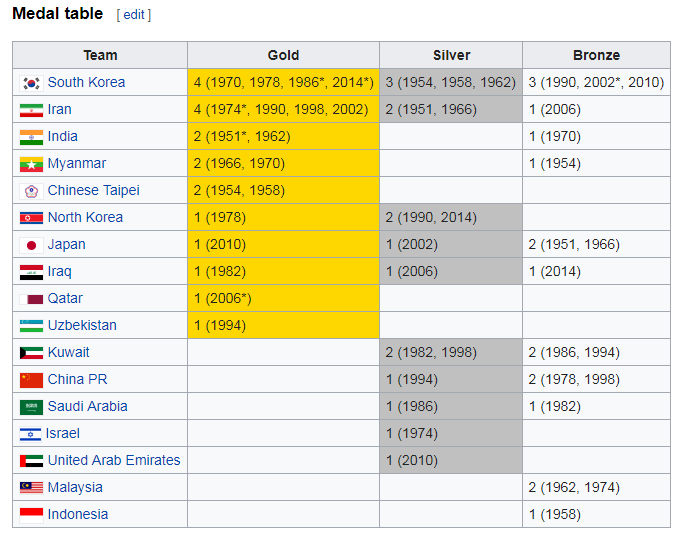Click the Team column header
Screen dimensions: 686x536
100,56
